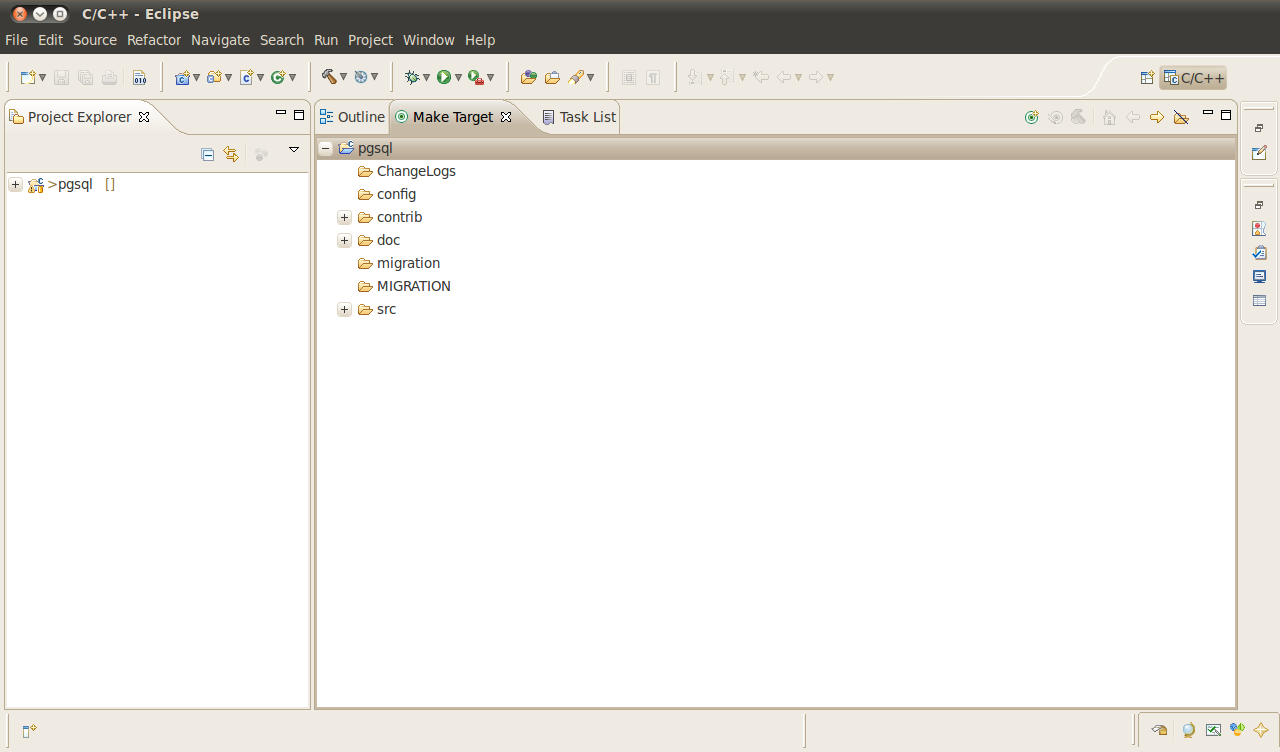Viewport: 1280px width, 752px height.
Task: Click New Make Target icon in view toolbar
Action: pyautogui.click(x=1031, y=117)
